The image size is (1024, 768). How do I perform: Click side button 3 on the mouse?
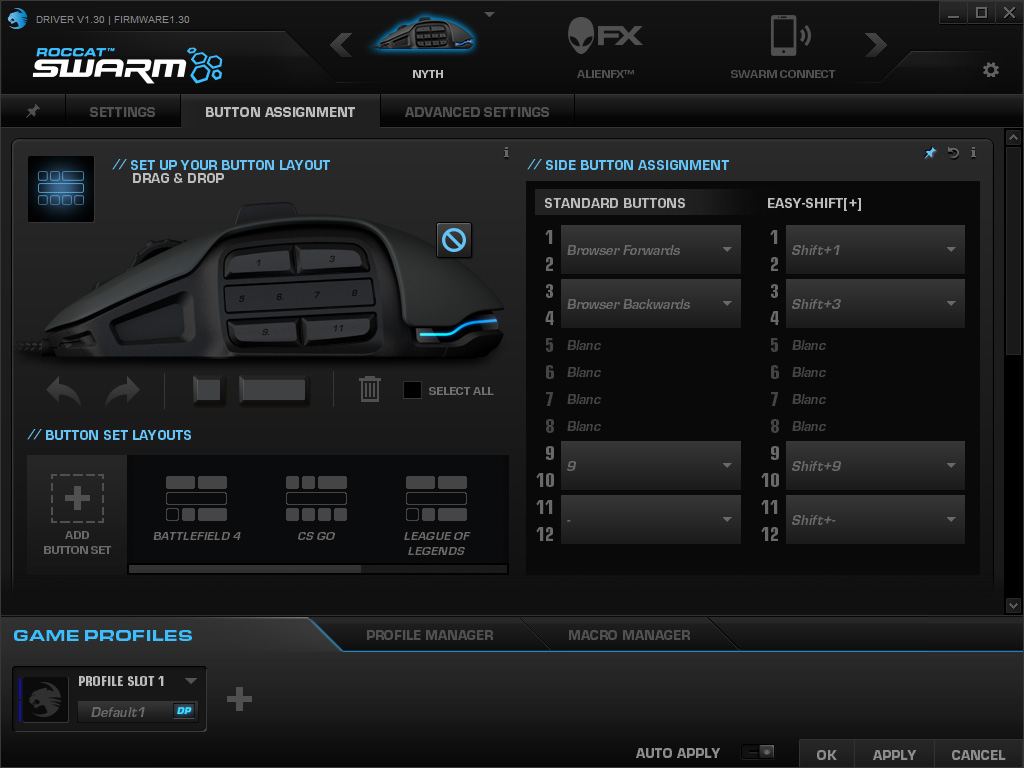[331, 259]
